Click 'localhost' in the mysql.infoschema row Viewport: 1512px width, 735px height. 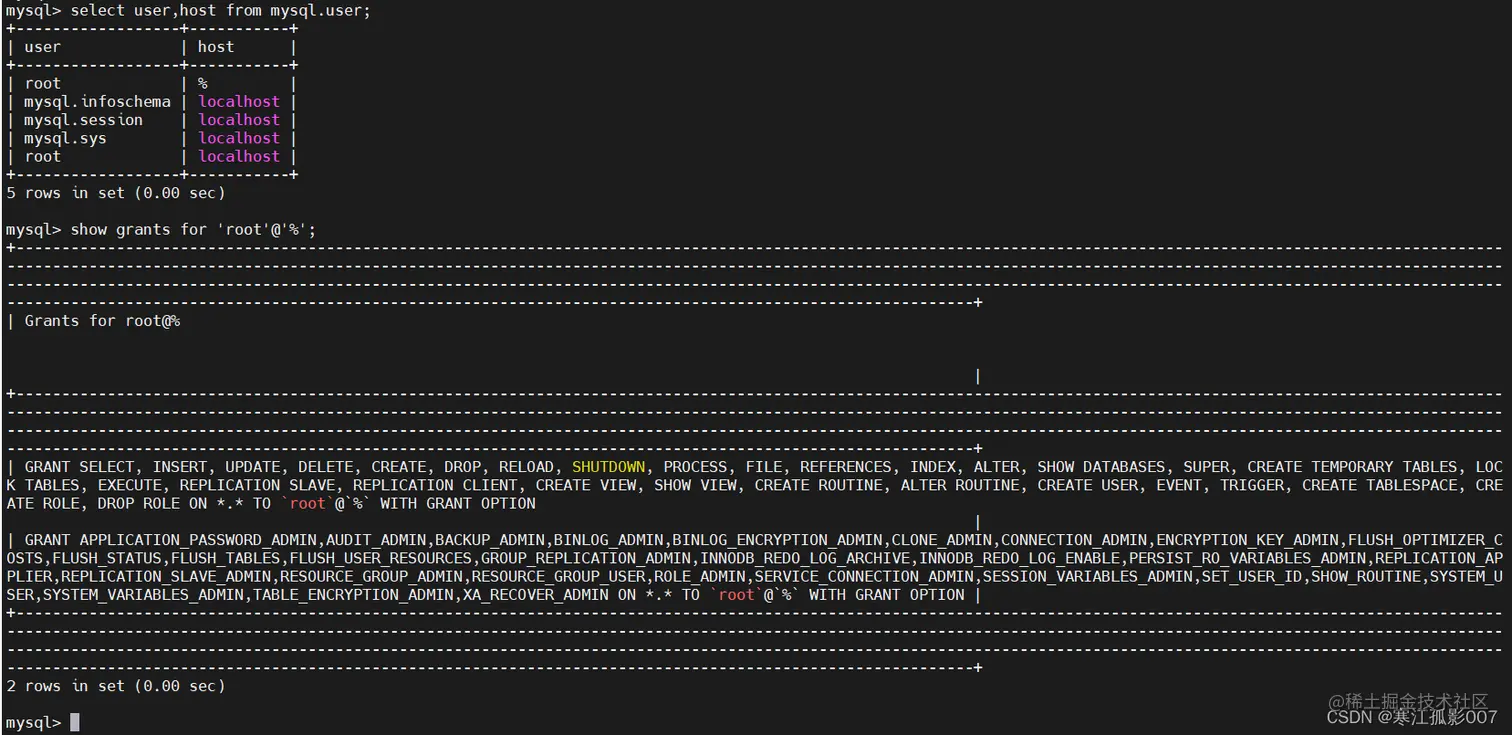tap(239, 102)
